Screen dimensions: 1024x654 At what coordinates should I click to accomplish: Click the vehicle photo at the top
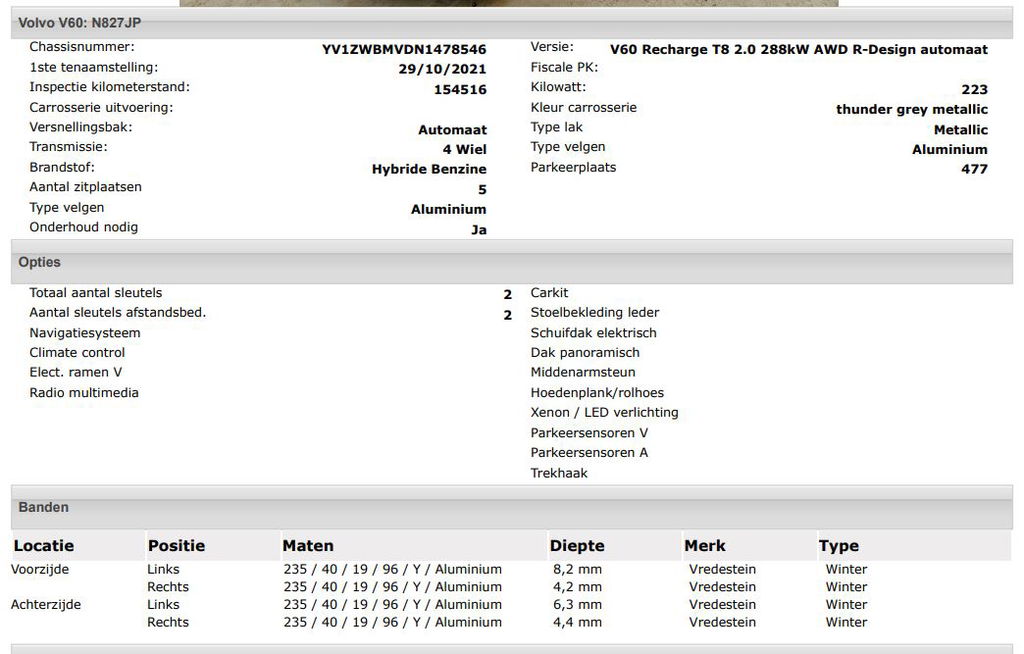point(508,3)
